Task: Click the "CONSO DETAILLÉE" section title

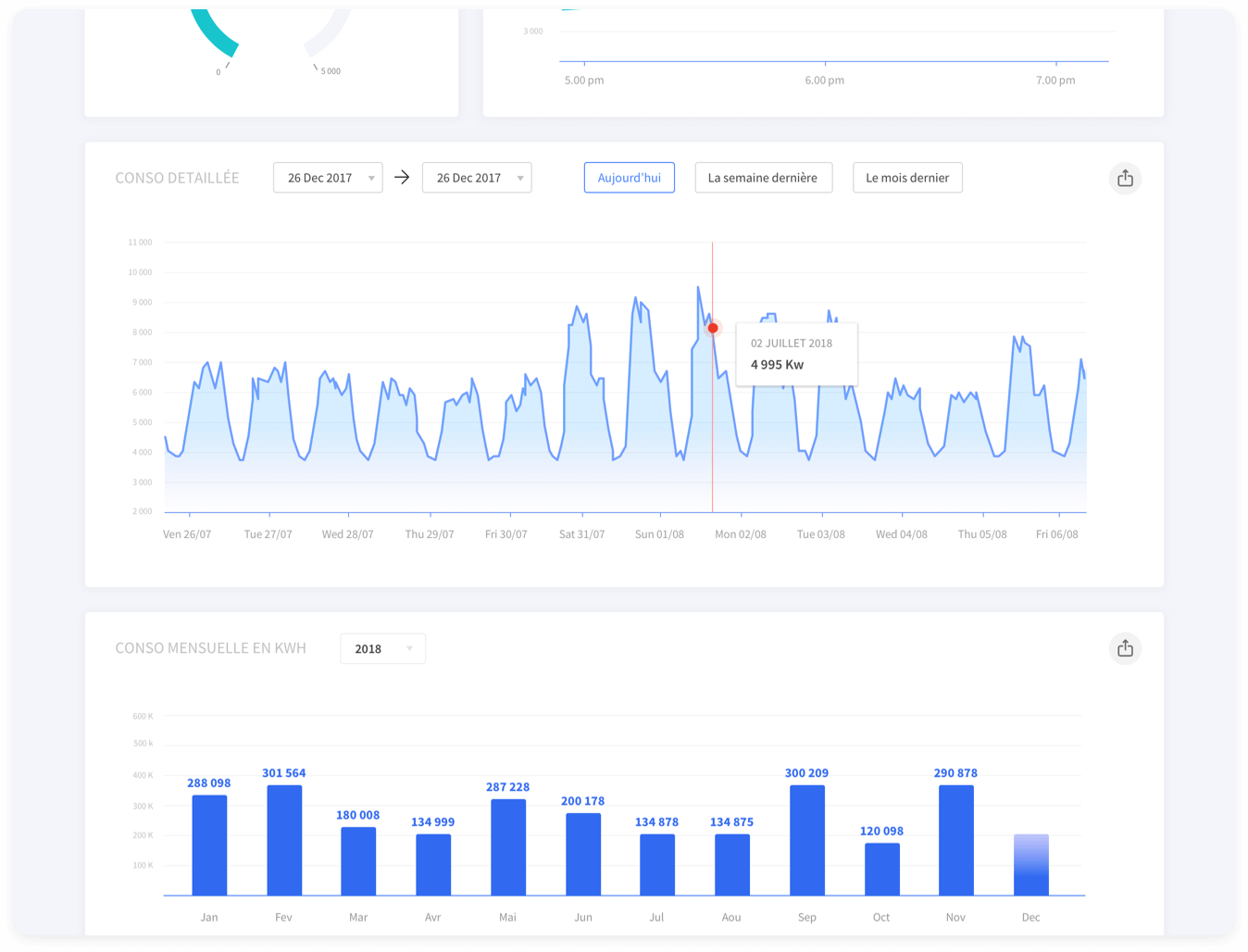Action: click(177, 177)
